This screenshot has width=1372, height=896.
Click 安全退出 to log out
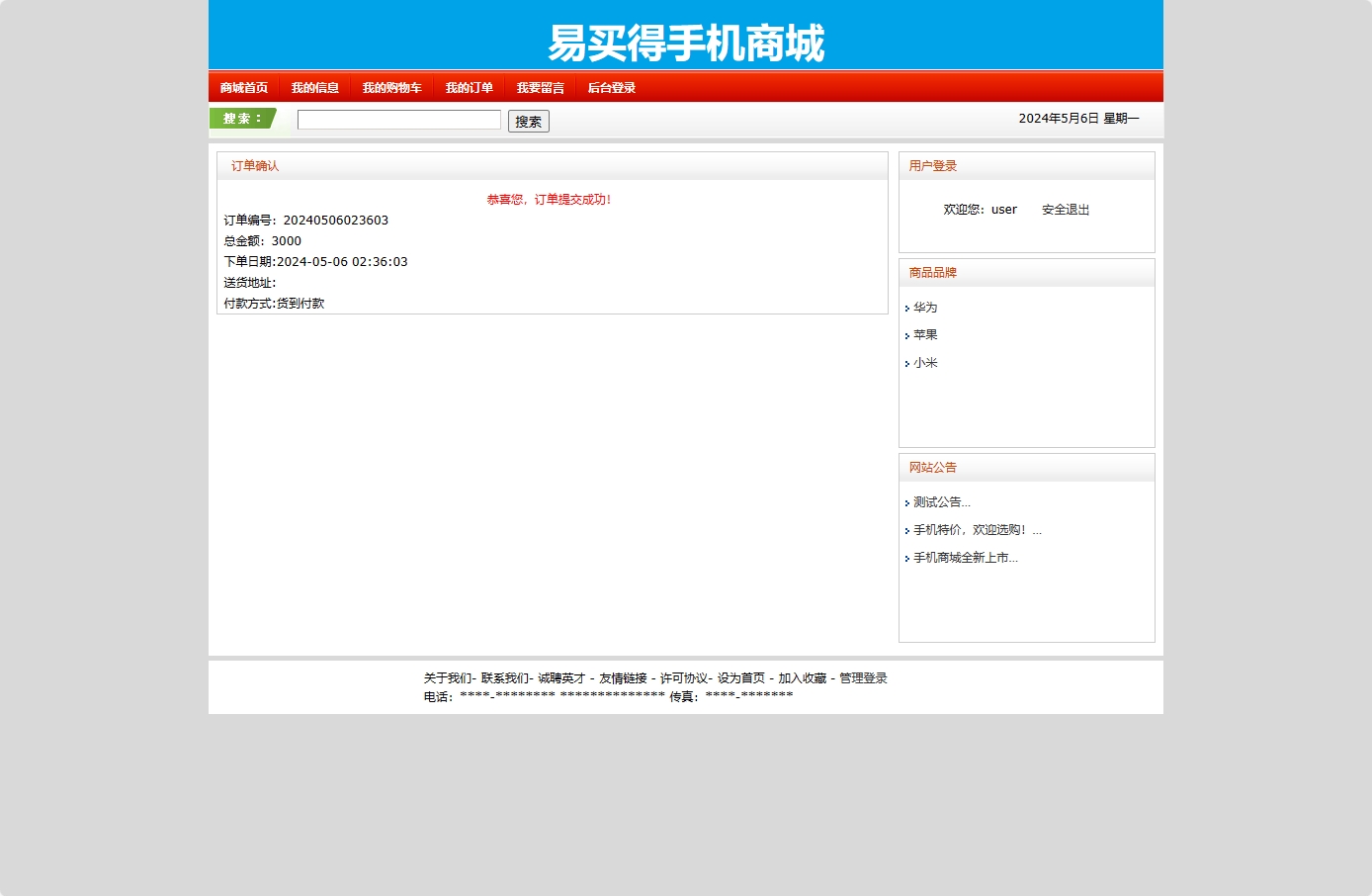[1065, 209]
